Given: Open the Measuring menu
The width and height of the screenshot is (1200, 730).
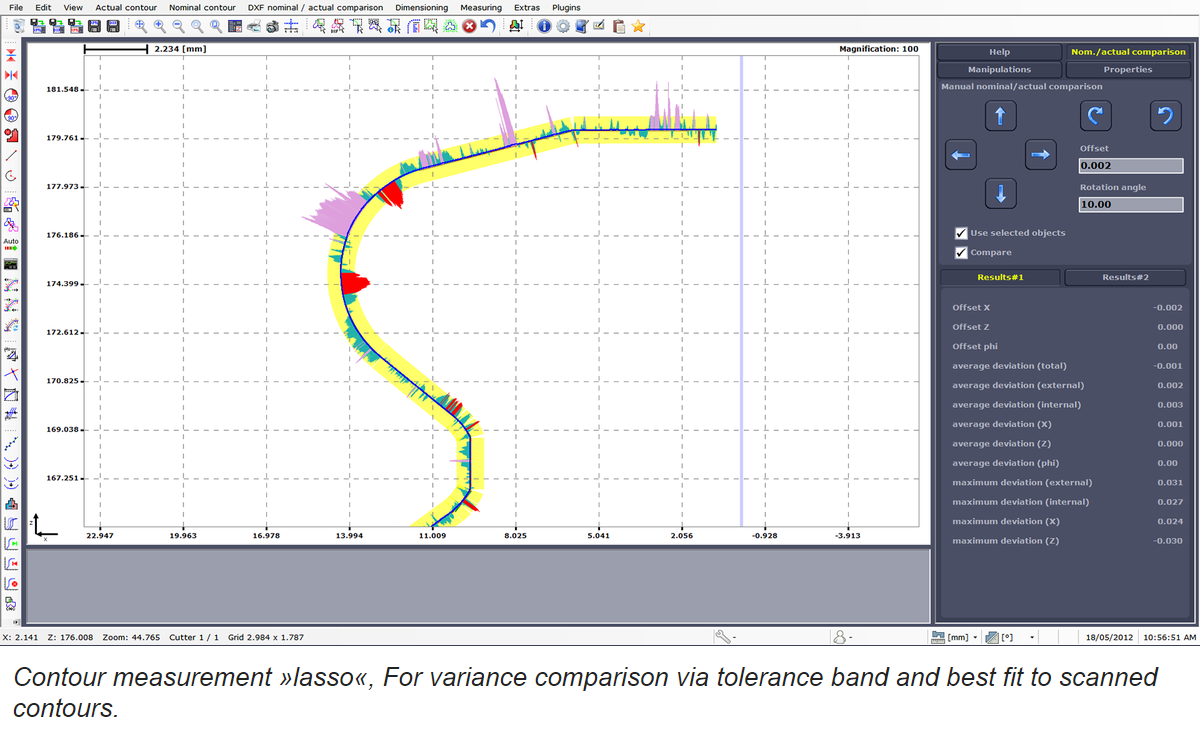Looking at the screenshot, I should 481,7.
